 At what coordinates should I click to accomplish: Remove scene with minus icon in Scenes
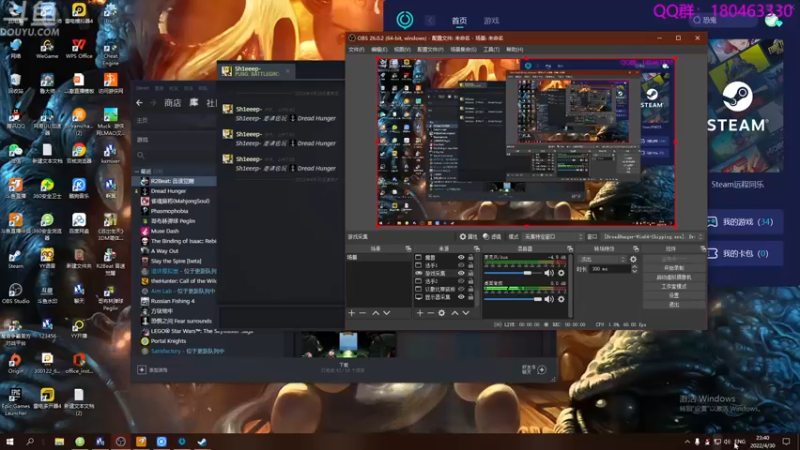(x=363, y=313)
